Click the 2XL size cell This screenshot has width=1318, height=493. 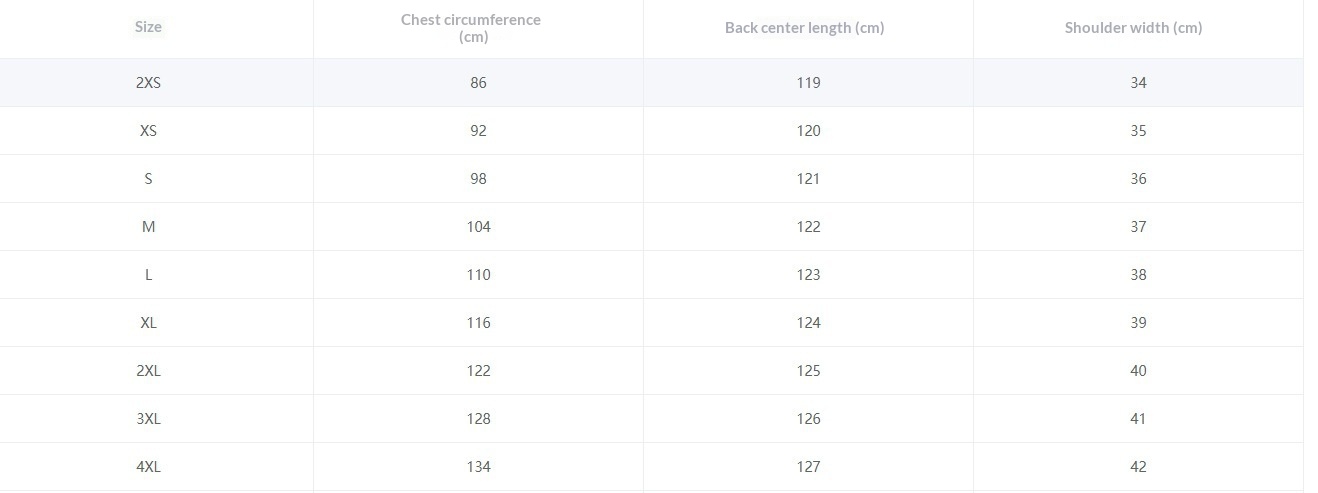[148, 371]
